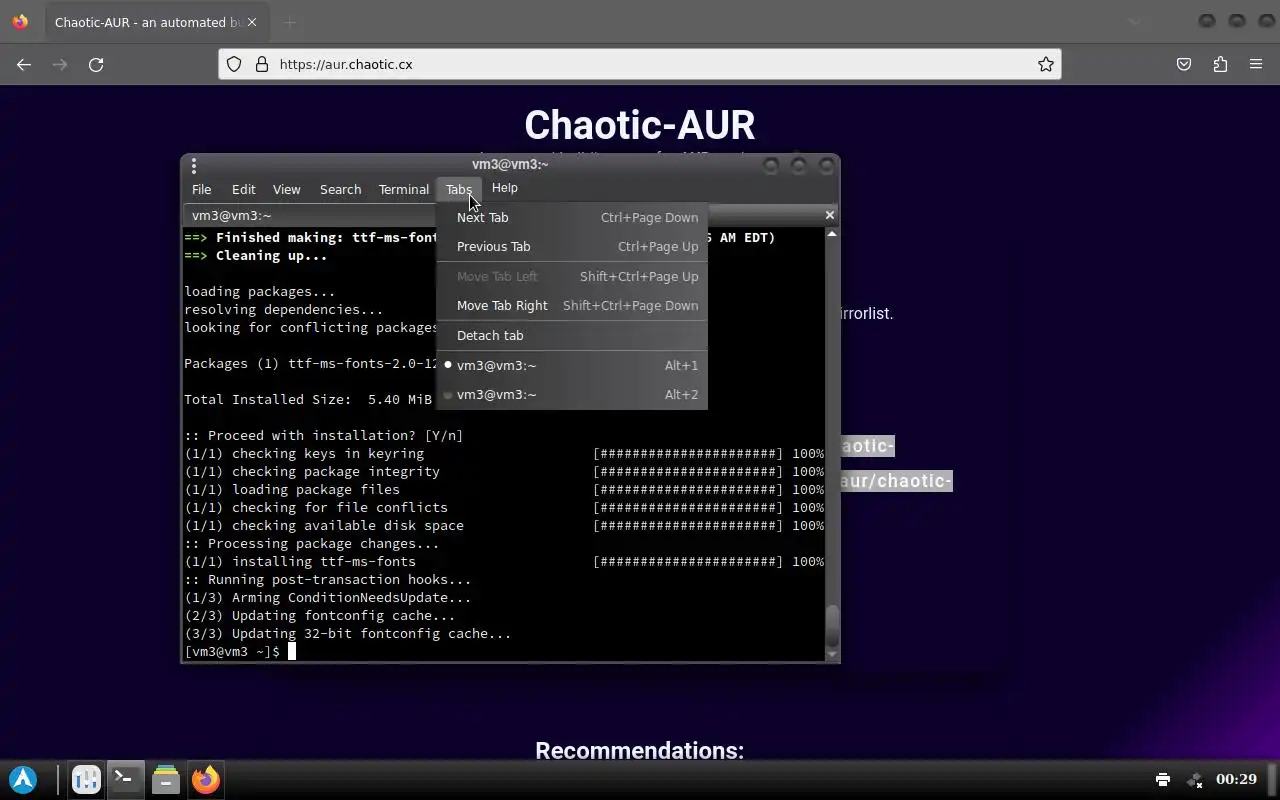Open the File menu in the terminal
This screenshot has height=800, width=1280.
201,189
